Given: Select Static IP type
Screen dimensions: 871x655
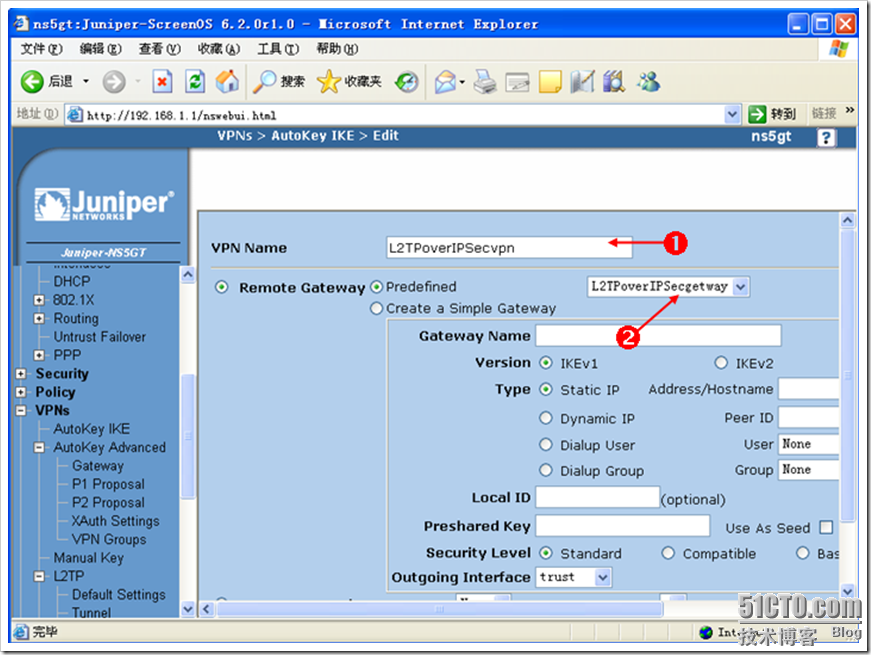Looking at the screenshot, I should [546, 389].
